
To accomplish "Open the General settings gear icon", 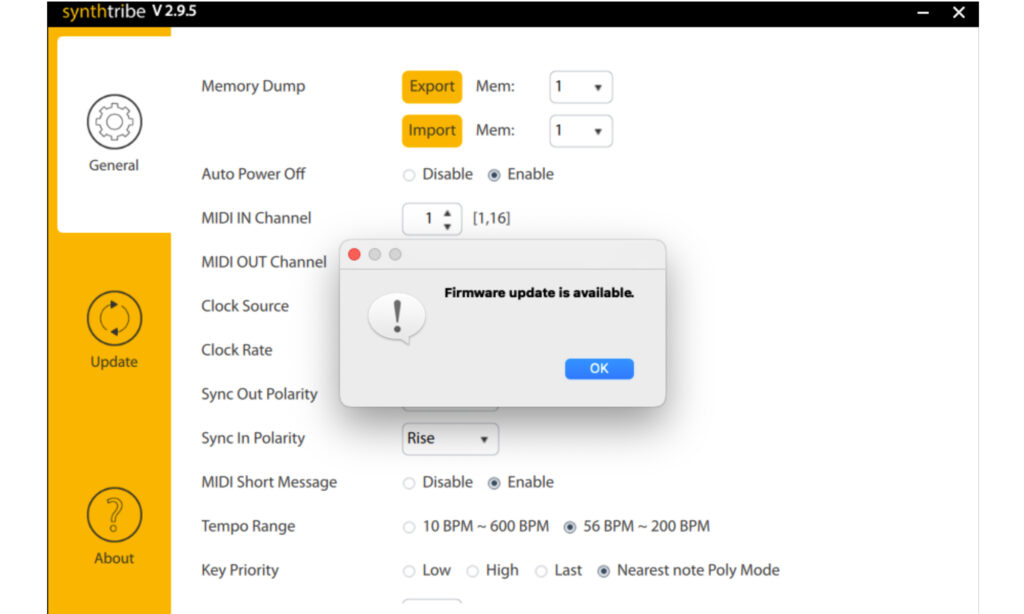I will coord(114,121).
